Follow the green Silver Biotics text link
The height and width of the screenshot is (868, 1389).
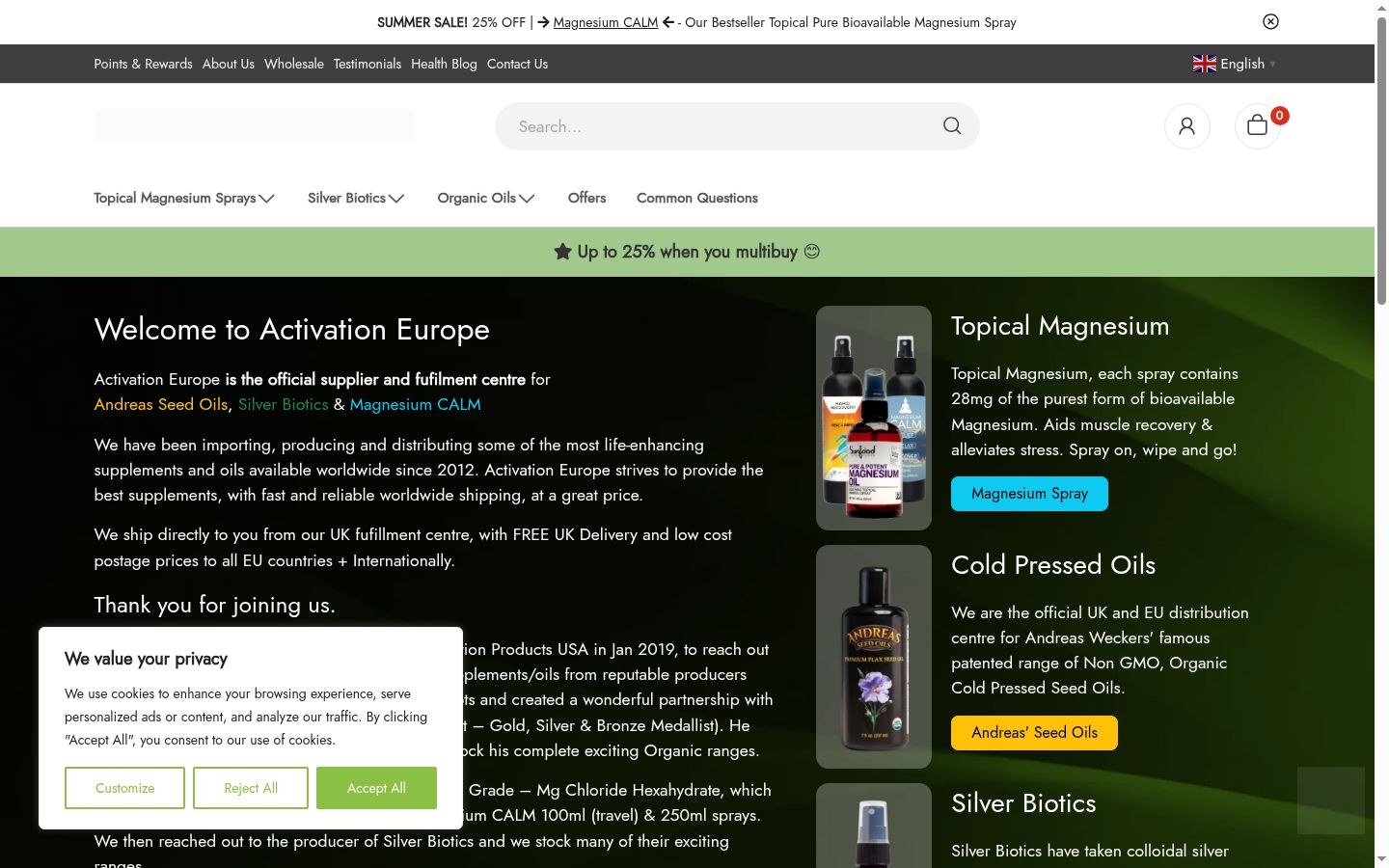tap(284, 404)
